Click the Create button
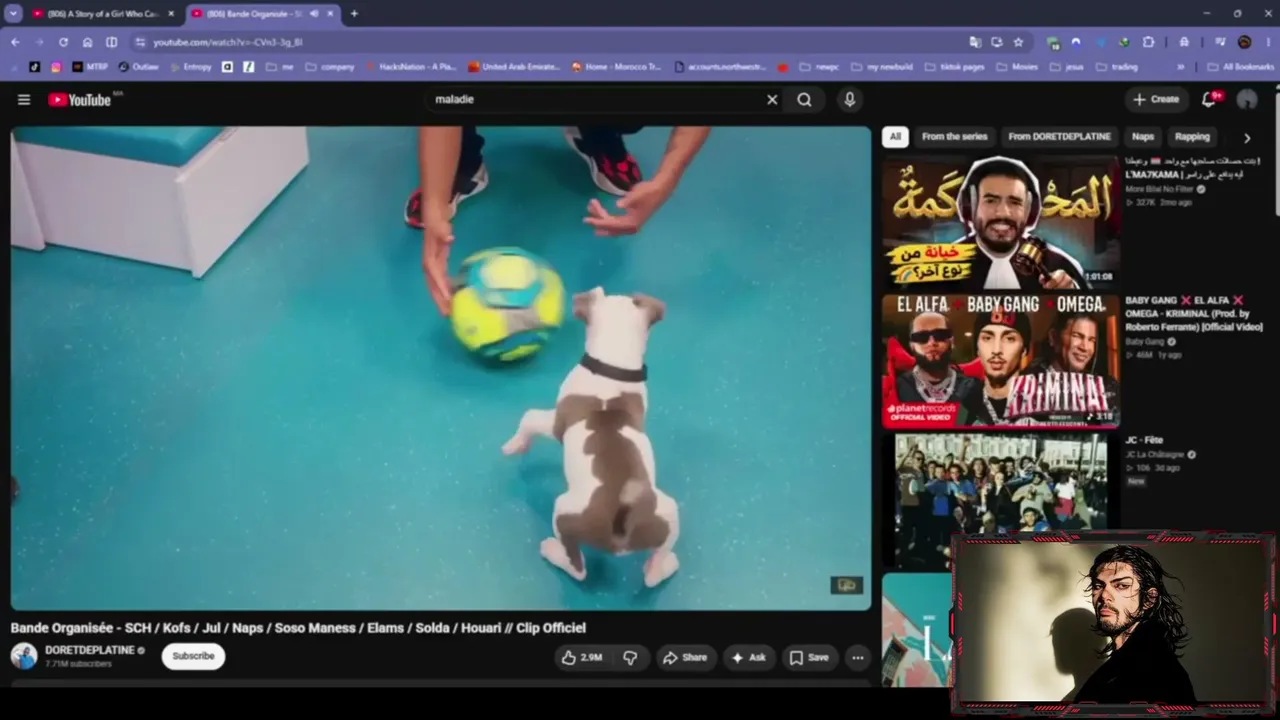 point(1155,100)
